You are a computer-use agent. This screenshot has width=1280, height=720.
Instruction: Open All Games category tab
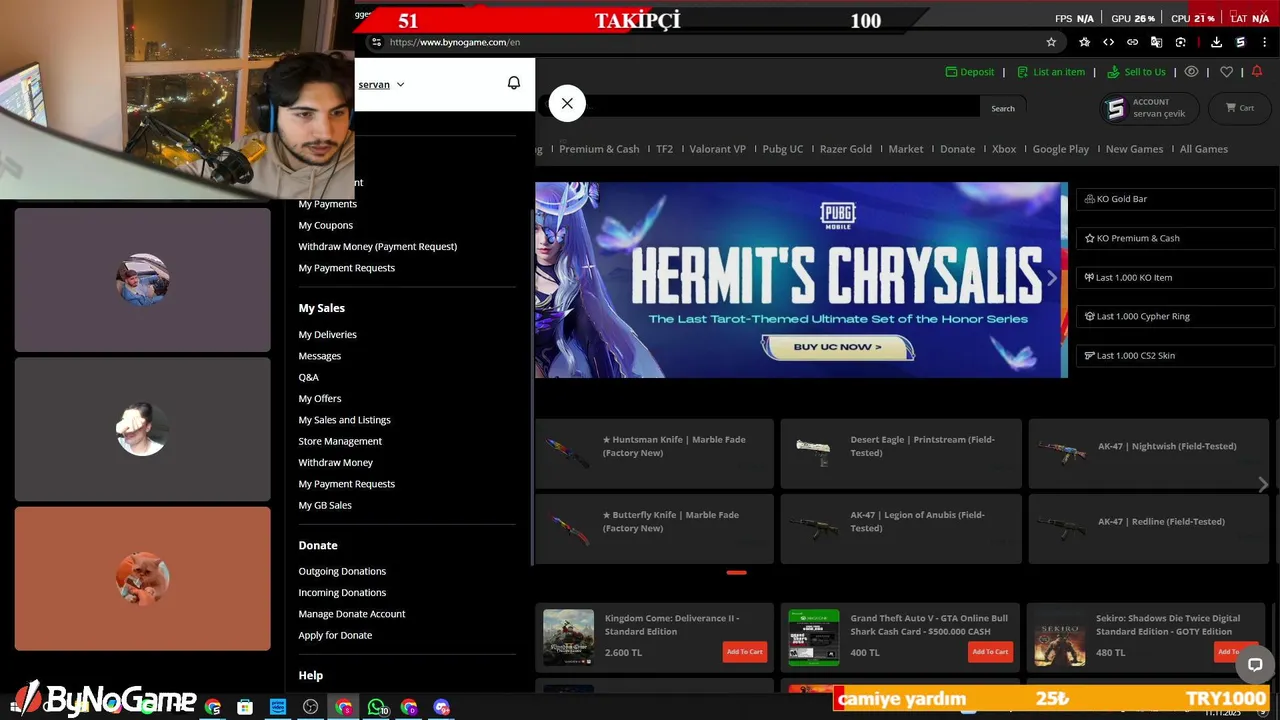click(1204, 149)
